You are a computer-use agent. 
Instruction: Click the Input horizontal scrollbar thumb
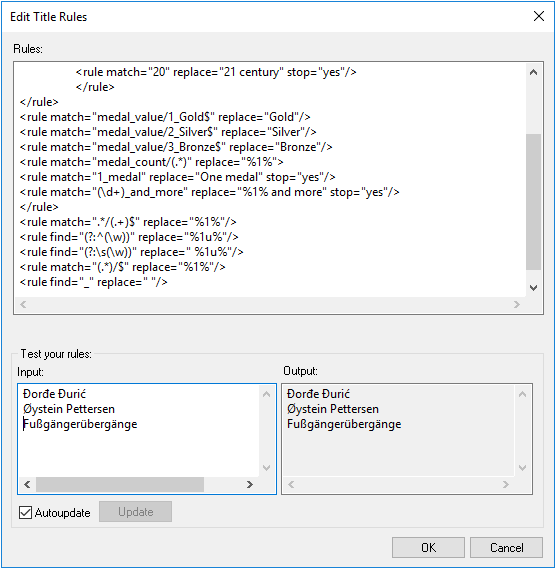click(x=120, y=484)
